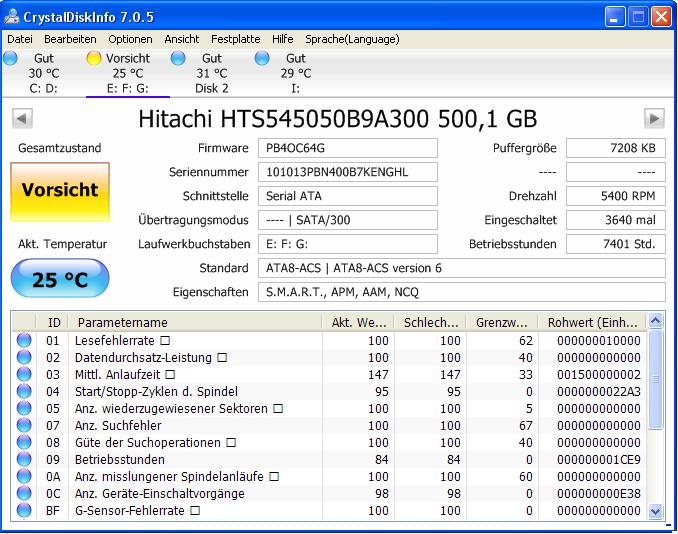Click the Parametername column header
The width and height of the screenshot is (678, 534).
[195, 323]
